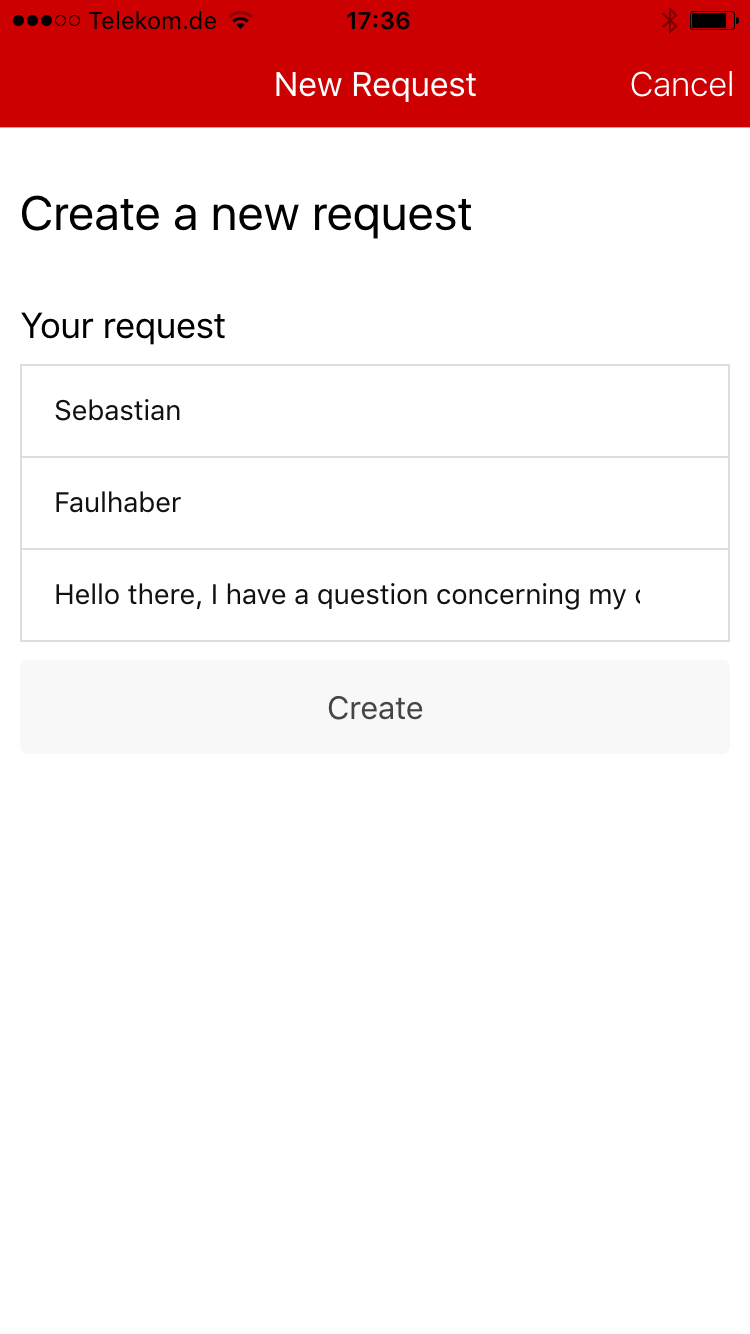Viewport: 750px width, 1334px height.
Task: Tap the signal strength dots
Action: (46, 20)
